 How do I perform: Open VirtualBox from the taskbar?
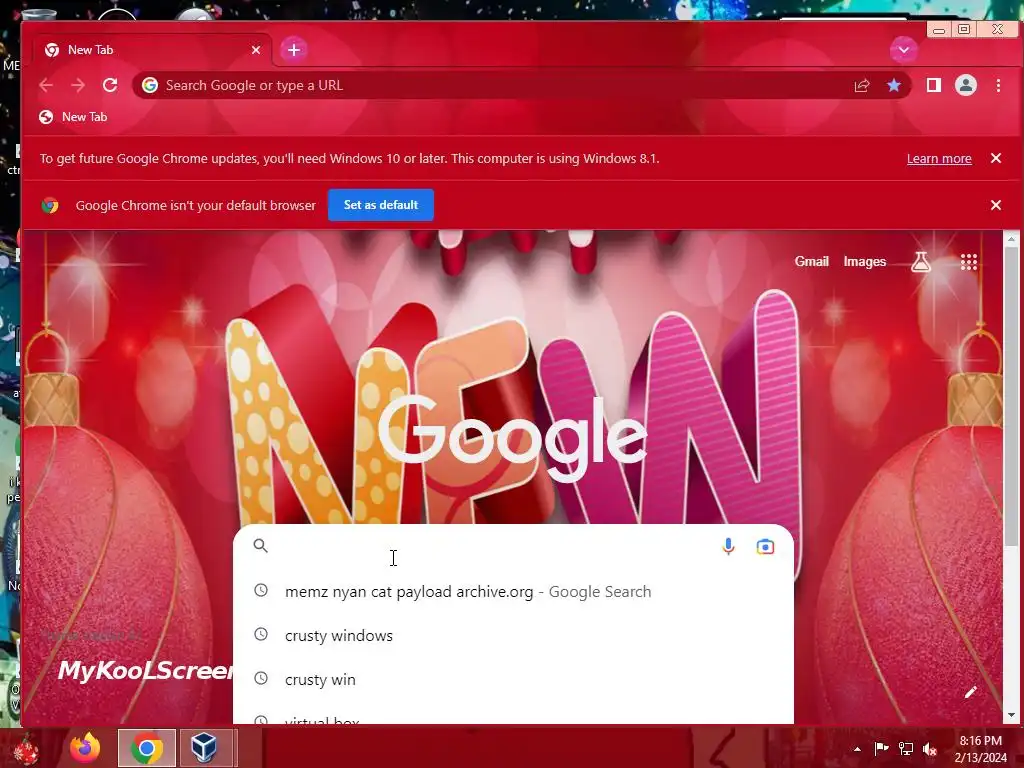204,748
